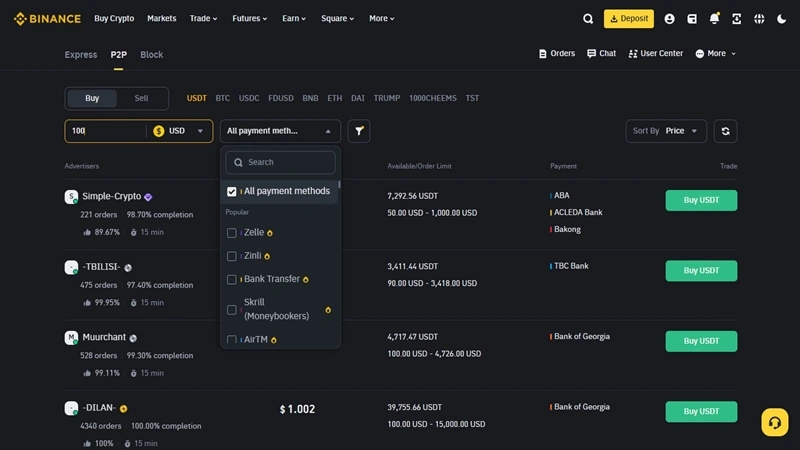Click timer icon in Muurchant row

click(134, 373)
